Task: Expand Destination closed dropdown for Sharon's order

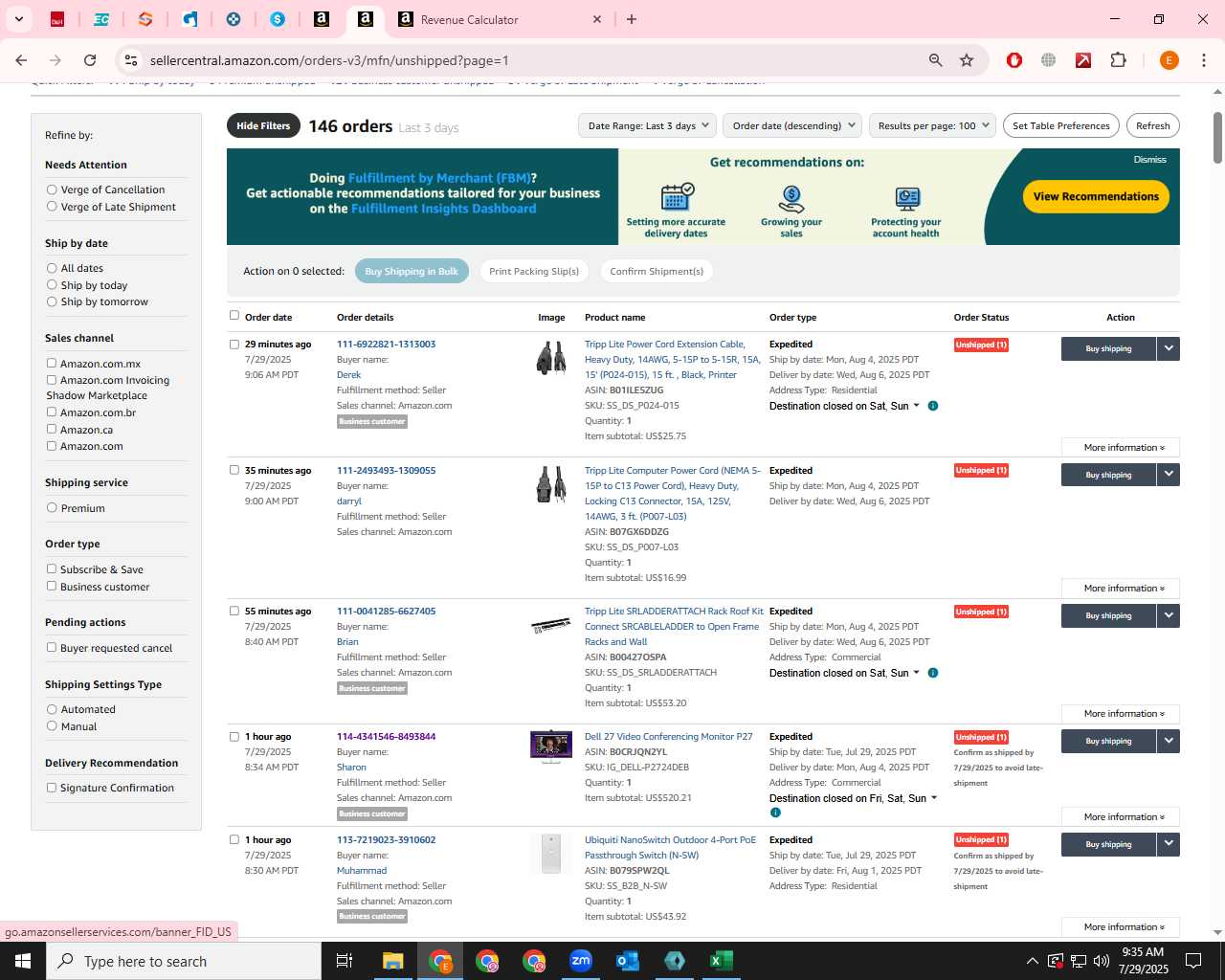Action: pyautogui.click(x=934, y=798)
